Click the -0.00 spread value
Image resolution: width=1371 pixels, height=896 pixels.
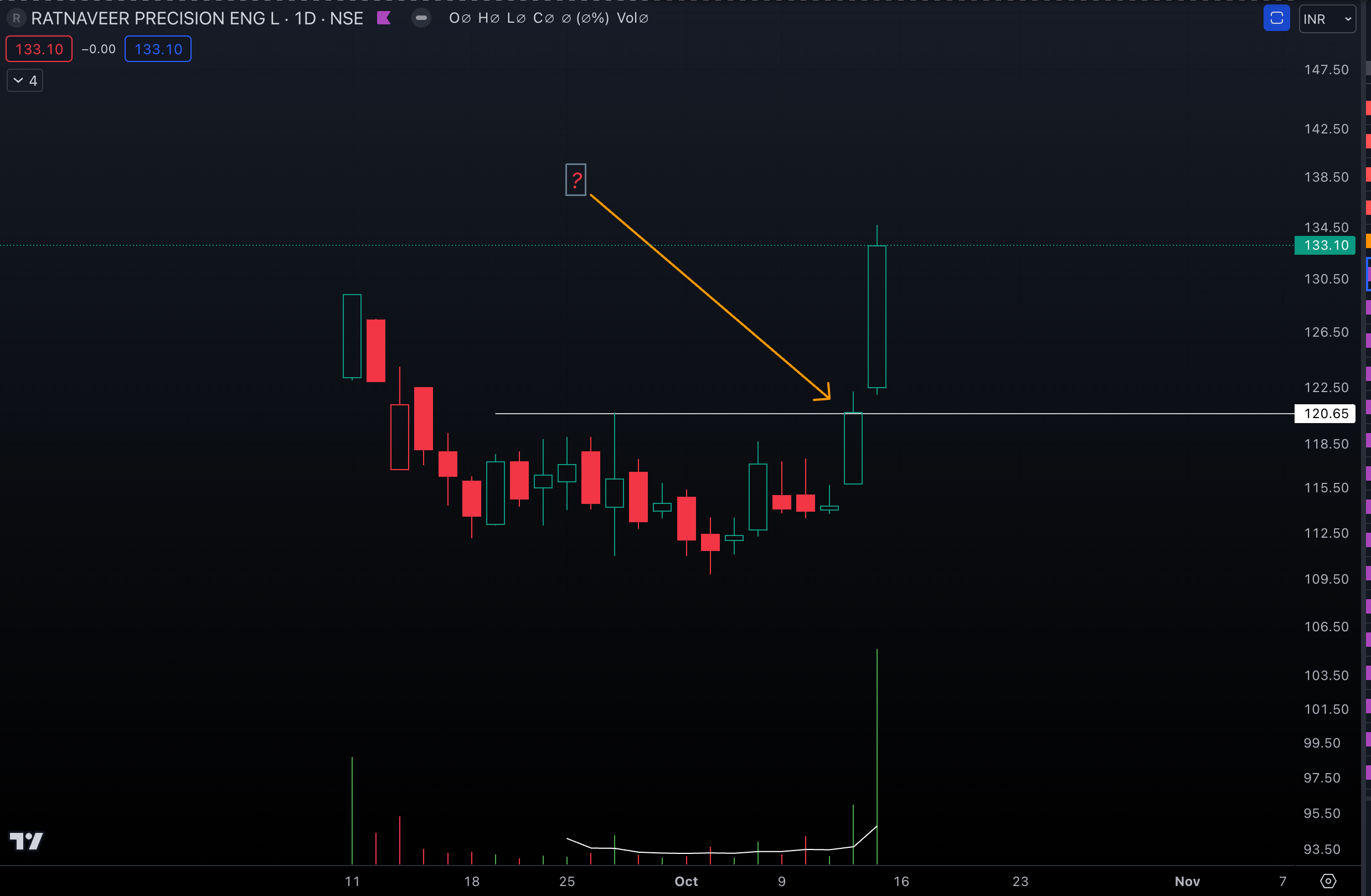point(99,49)
